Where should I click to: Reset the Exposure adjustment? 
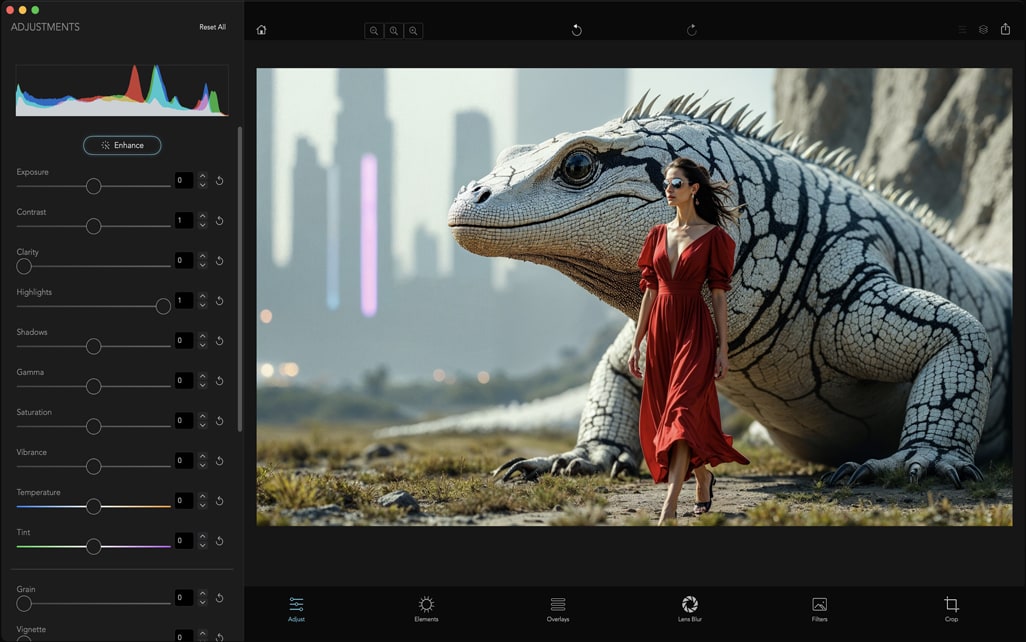pos(219,181)
